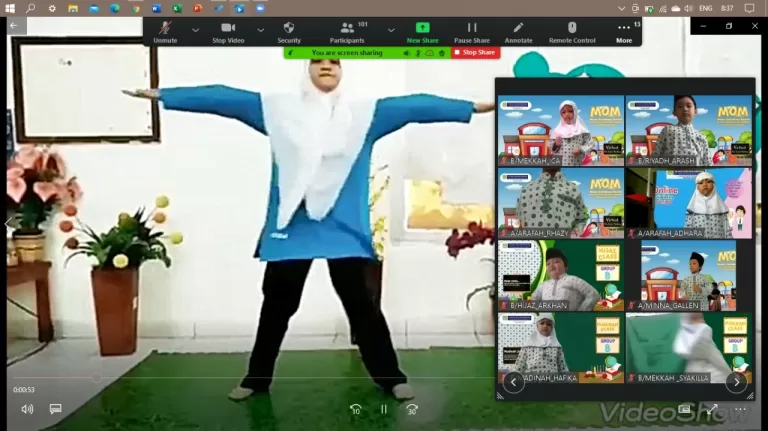This screenshot has width=768, height=431.
Task: Open audio options arrow beside Unmute
Action: [195, 30]
